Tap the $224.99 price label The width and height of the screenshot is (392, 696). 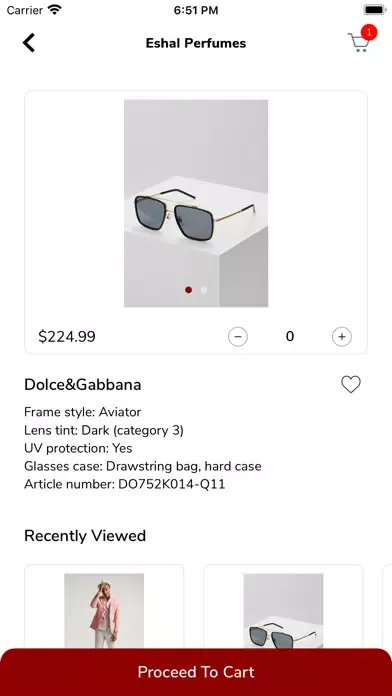pos(67,336)
